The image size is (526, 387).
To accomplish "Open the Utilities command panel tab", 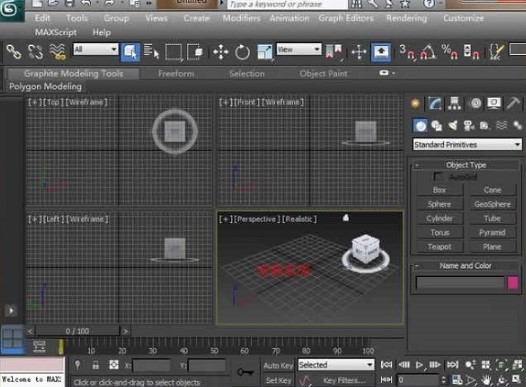I will (x=513, y=104).
